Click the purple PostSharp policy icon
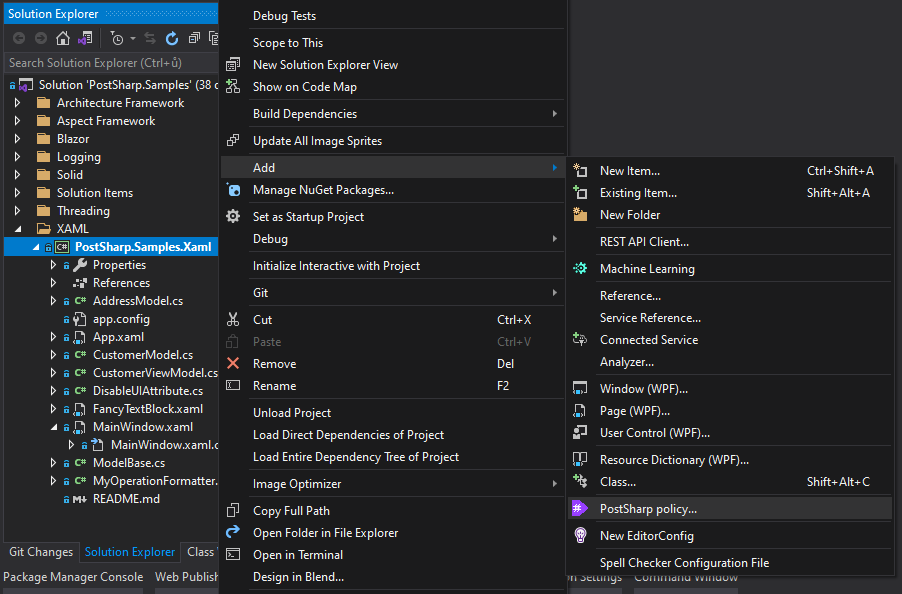Image resolution: width=902 pixels, height=594 pixels. (x=580, y=508)
